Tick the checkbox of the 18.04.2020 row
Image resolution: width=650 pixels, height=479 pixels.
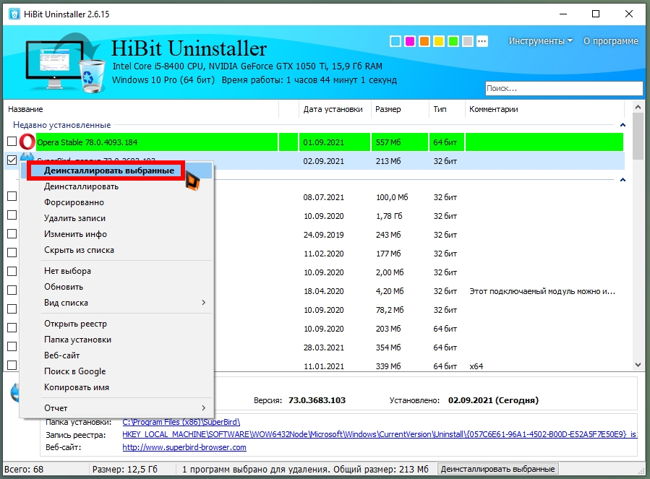point(12,290)
